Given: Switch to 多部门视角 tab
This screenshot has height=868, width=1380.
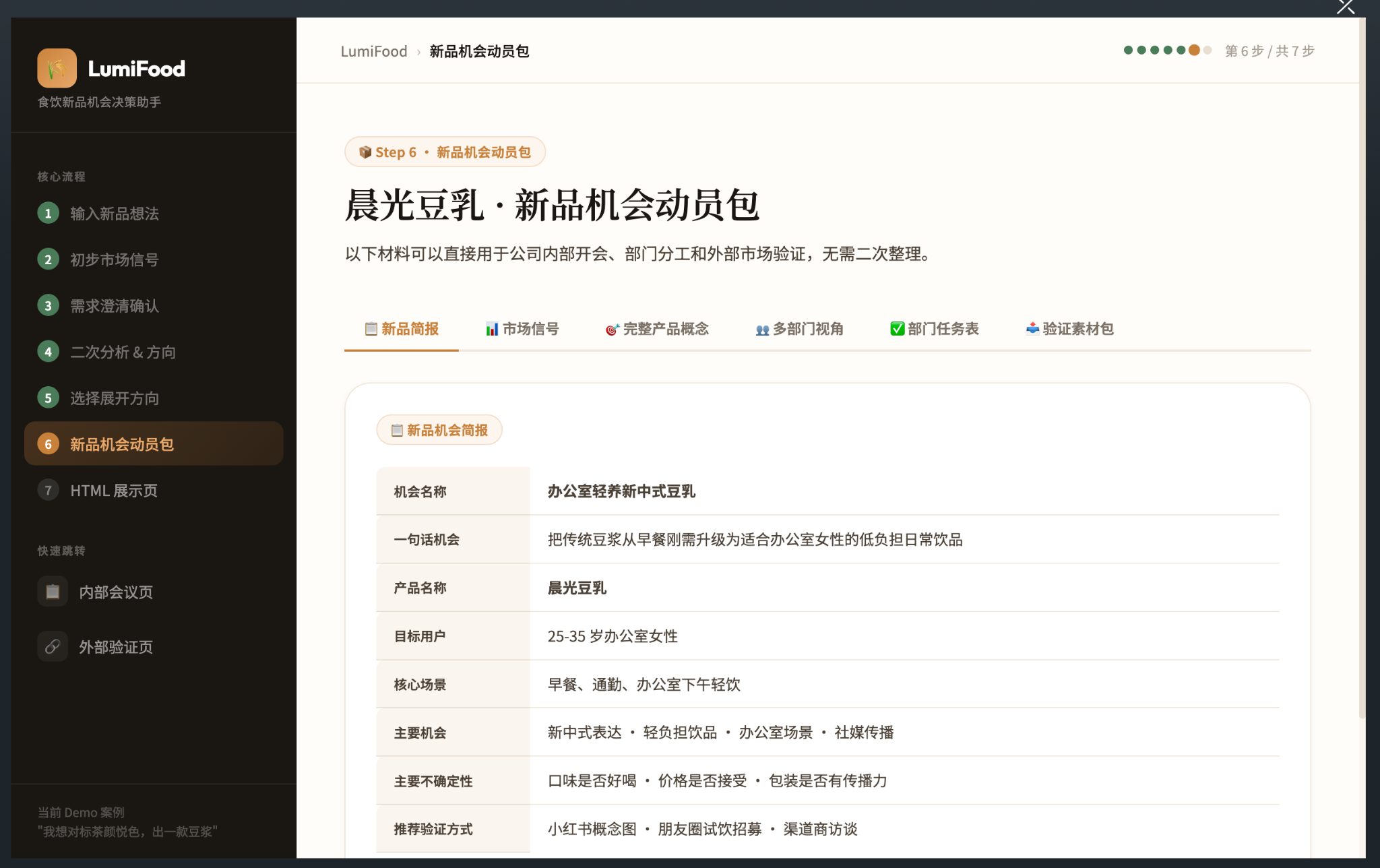Looking at the screenshot, I should pos(800,329).
